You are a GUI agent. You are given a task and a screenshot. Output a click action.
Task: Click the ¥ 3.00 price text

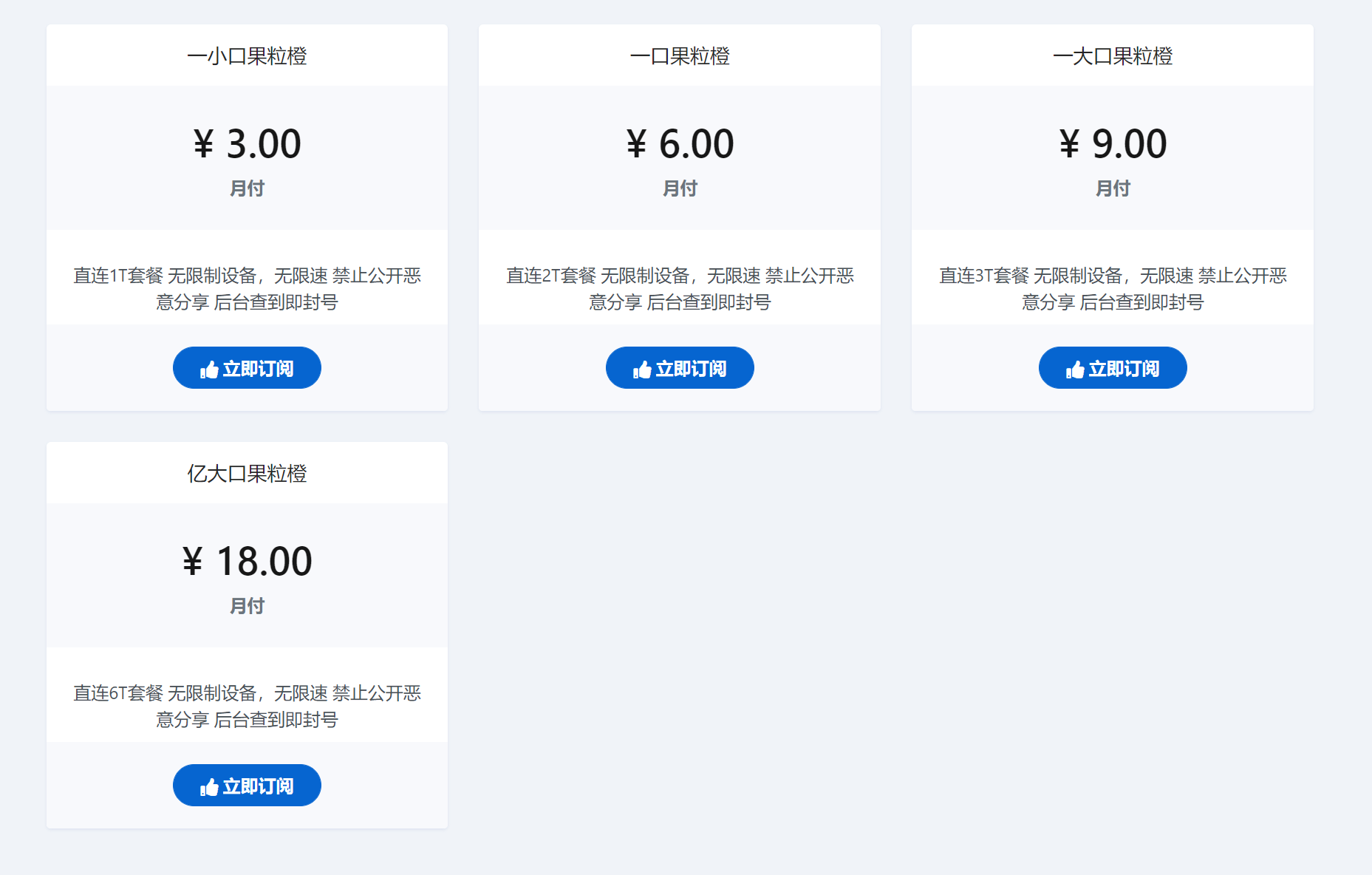coord(247,144)
